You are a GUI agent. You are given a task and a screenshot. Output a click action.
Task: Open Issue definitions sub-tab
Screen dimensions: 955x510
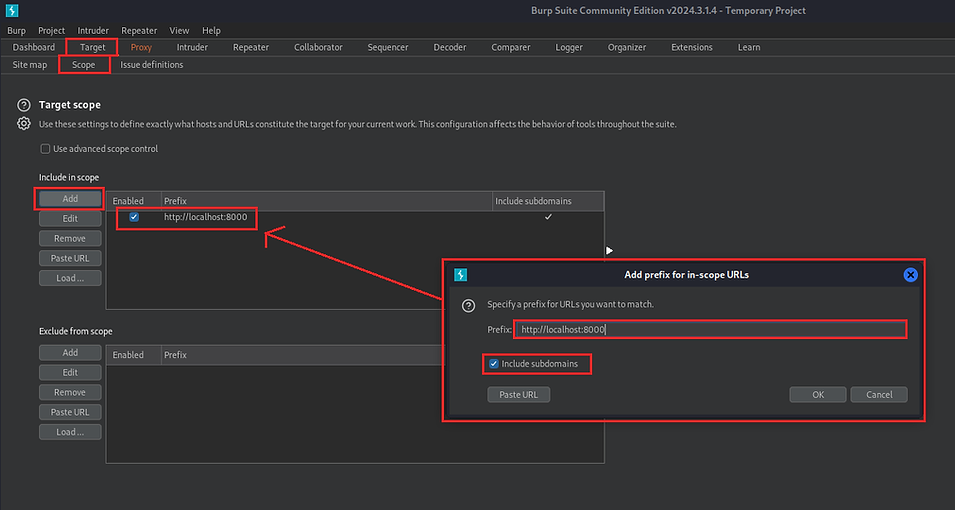tap(152, 65)
